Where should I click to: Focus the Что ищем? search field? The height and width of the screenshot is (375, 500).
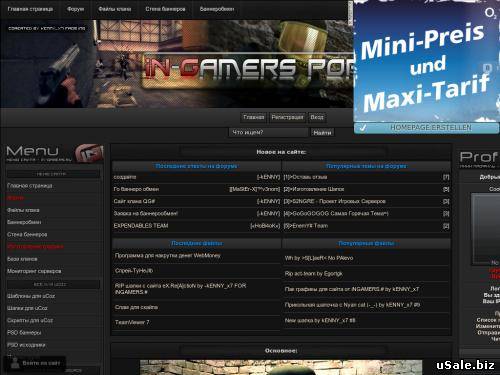coord(268,133)
